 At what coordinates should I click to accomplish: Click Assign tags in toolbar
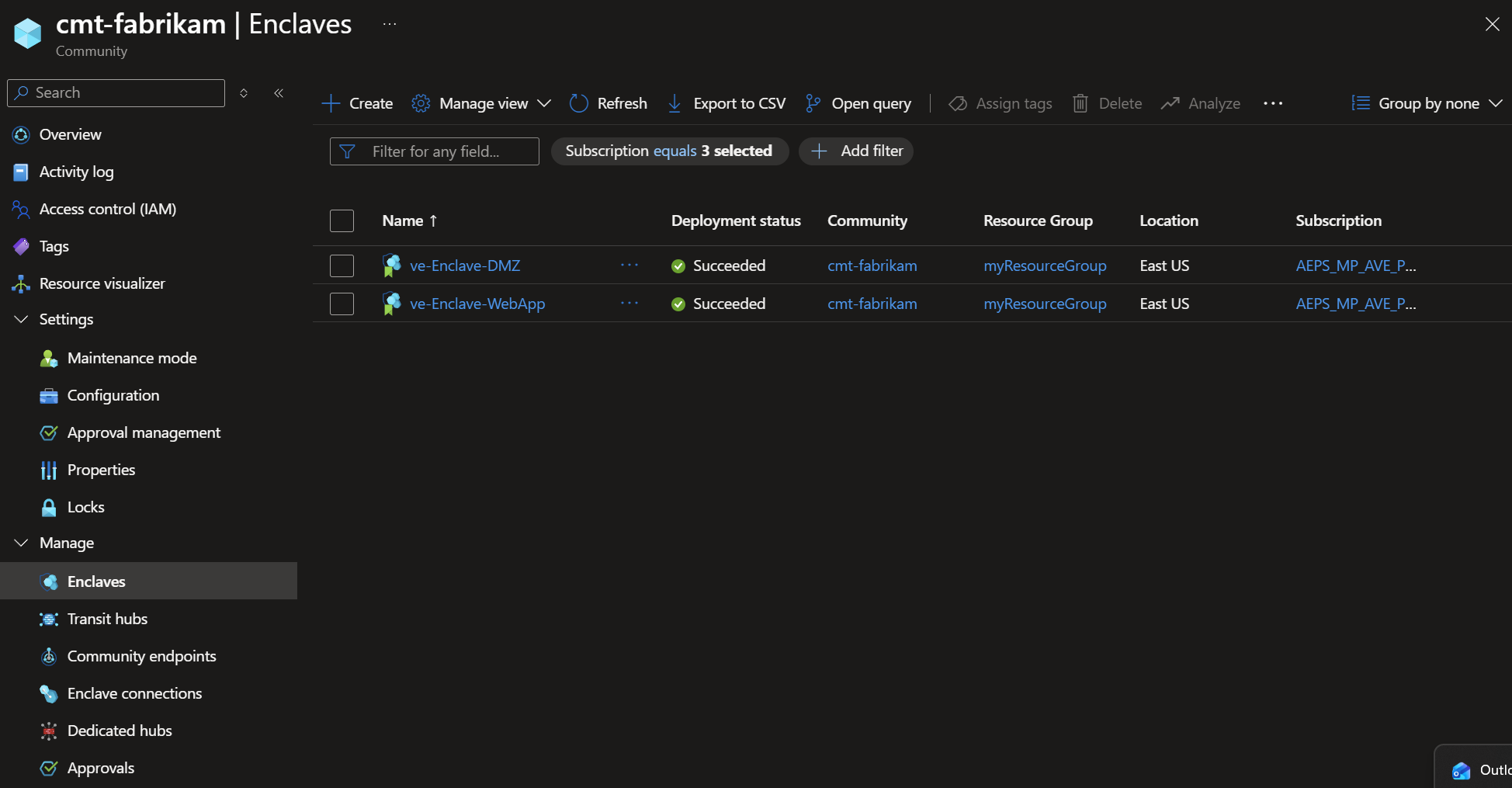click(x=1000, y=103)
